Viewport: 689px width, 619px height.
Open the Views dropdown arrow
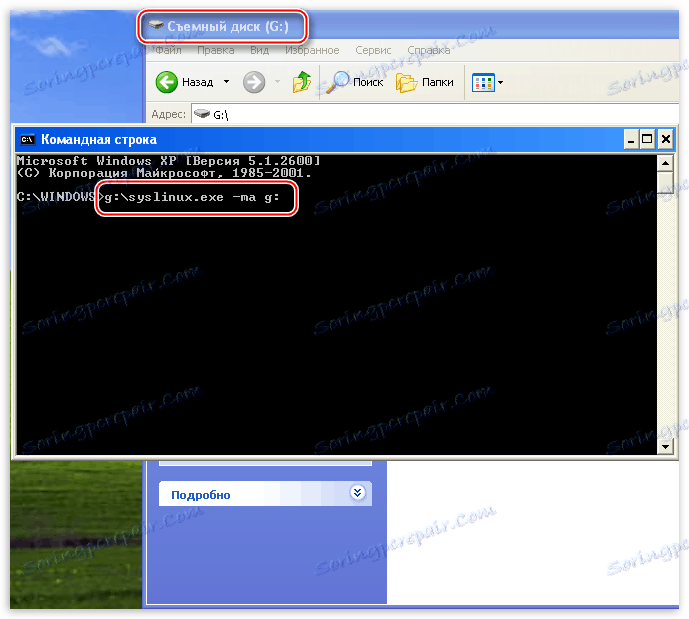500,83
